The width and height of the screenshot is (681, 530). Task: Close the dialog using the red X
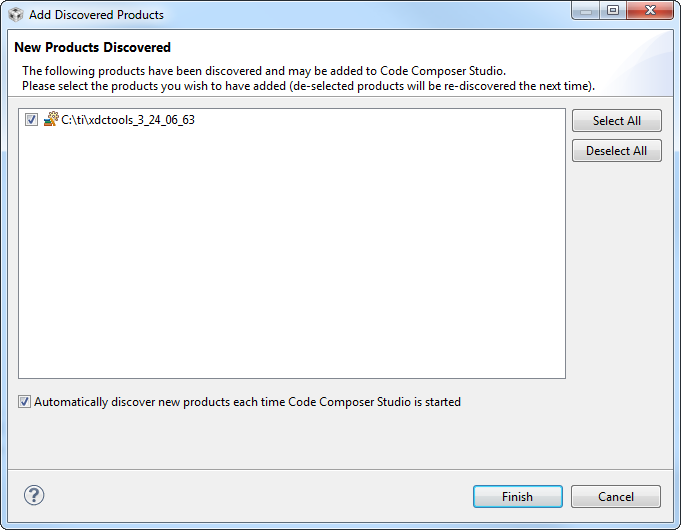(x=650, y=11)
